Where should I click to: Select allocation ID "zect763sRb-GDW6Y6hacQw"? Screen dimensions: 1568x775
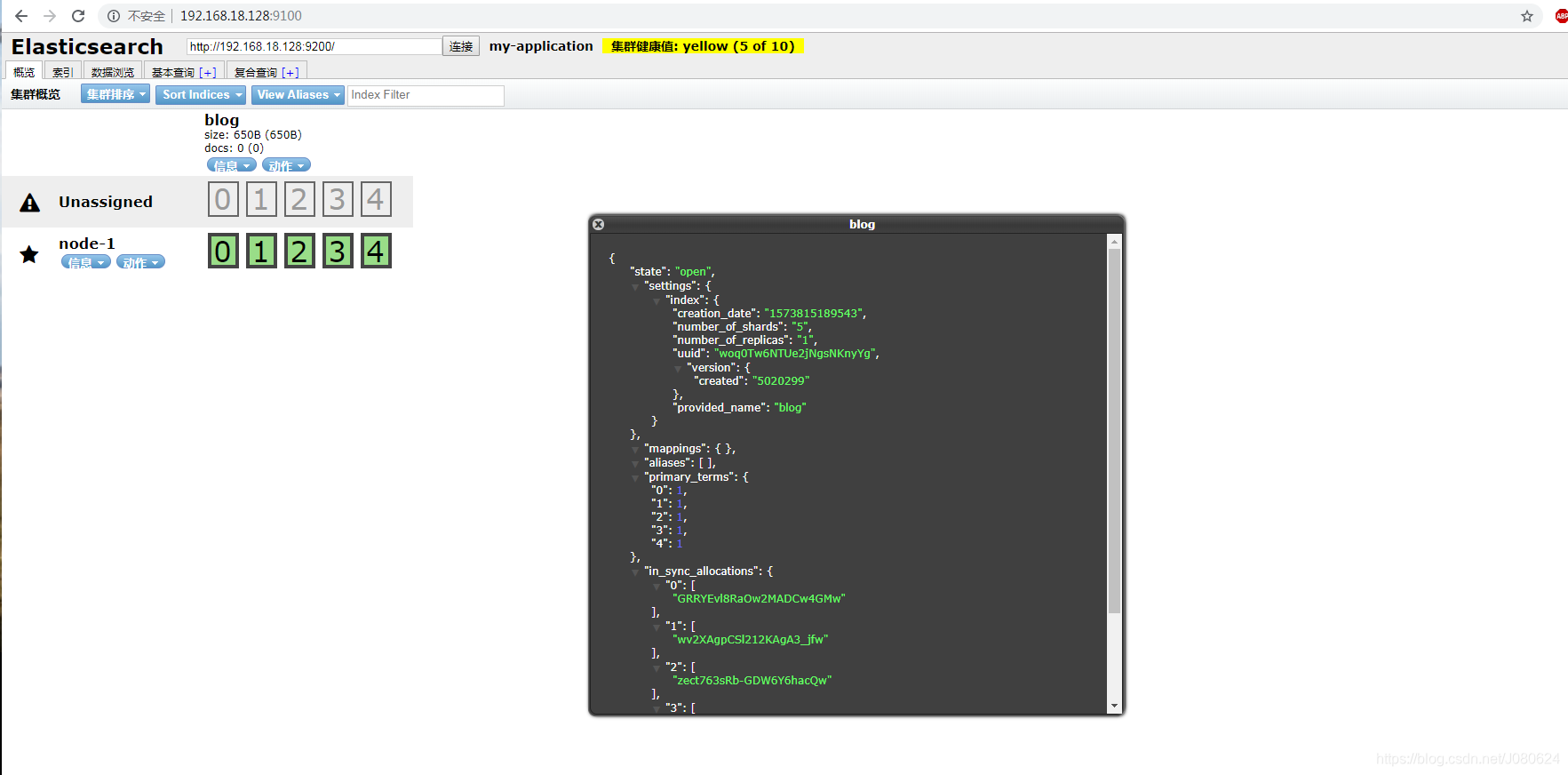tap(752, 681)
